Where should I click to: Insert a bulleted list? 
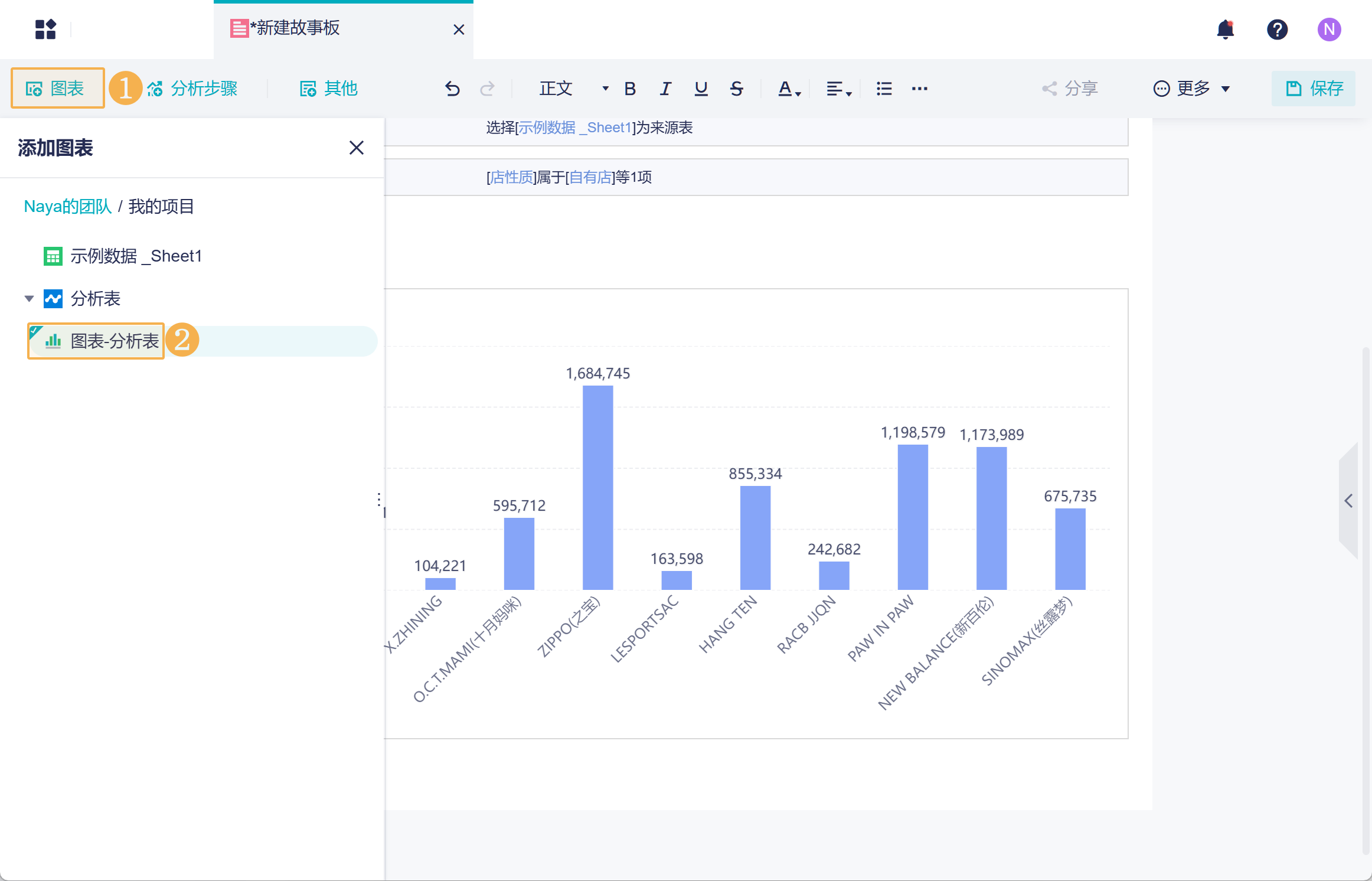[x=884, y=89]
